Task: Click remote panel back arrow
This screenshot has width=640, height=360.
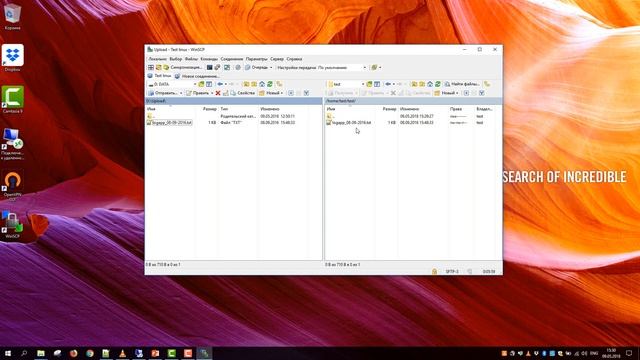Action: click(388, 84)
